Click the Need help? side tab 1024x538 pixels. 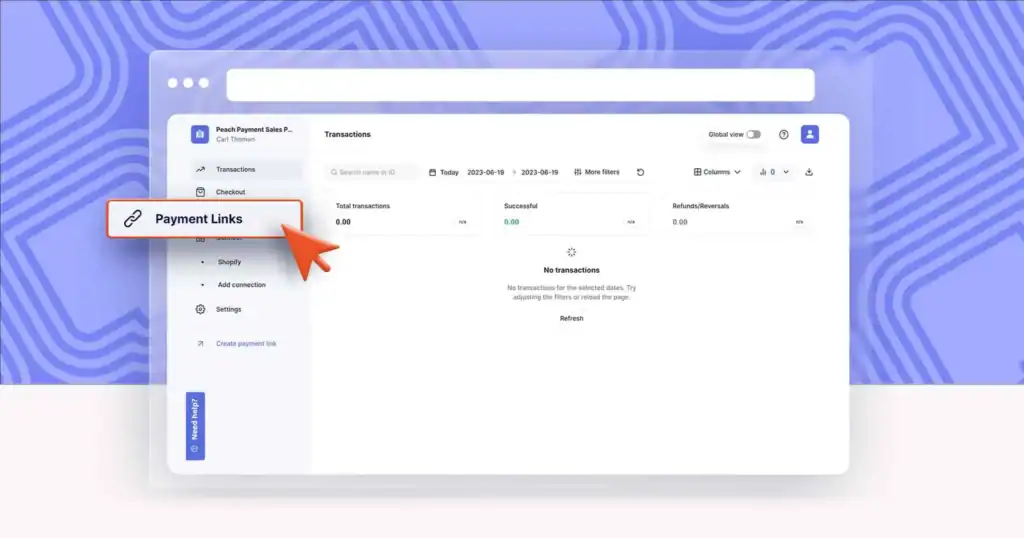point(195,425)
